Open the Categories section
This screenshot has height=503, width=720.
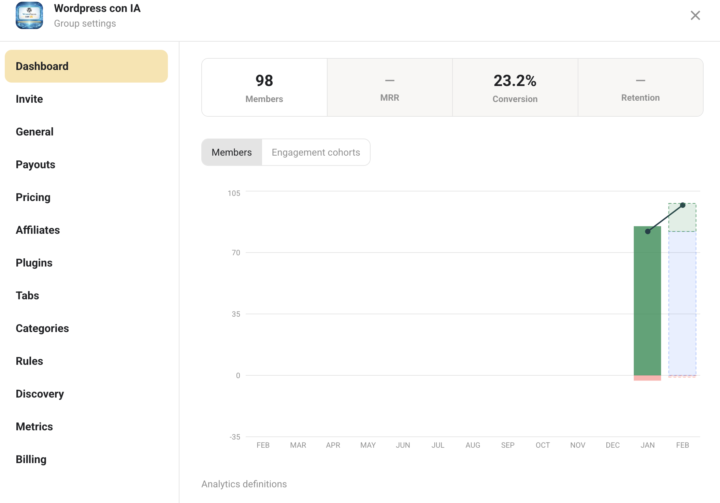pos(42,329)
